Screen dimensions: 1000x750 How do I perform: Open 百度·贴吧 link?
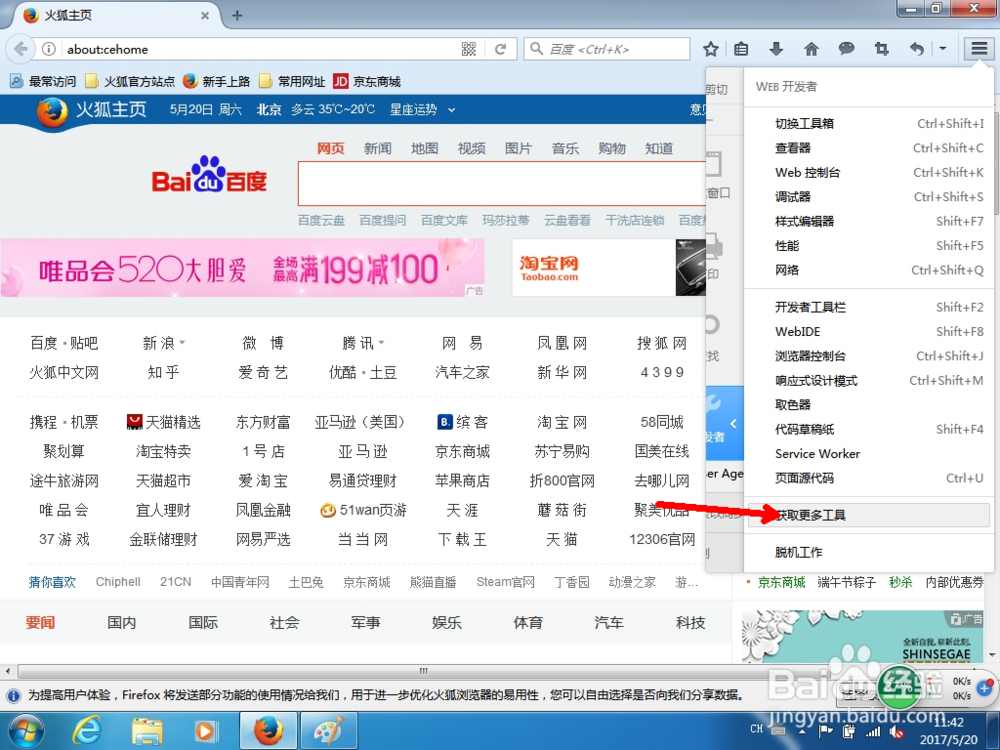(64, 343)
